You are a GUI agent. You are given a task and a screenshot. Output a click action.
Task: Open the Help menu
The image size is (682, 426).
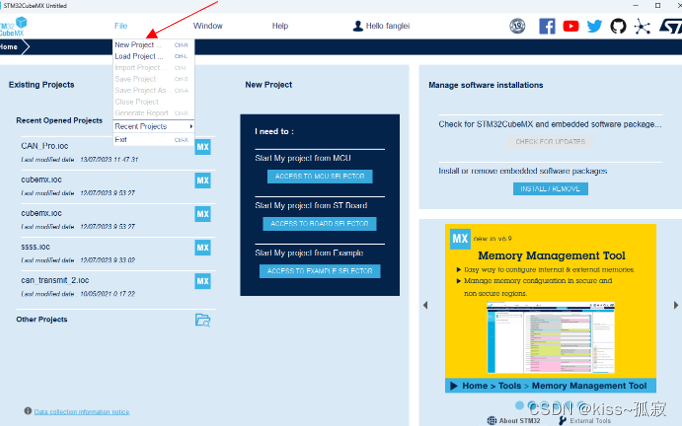point(280,26)
